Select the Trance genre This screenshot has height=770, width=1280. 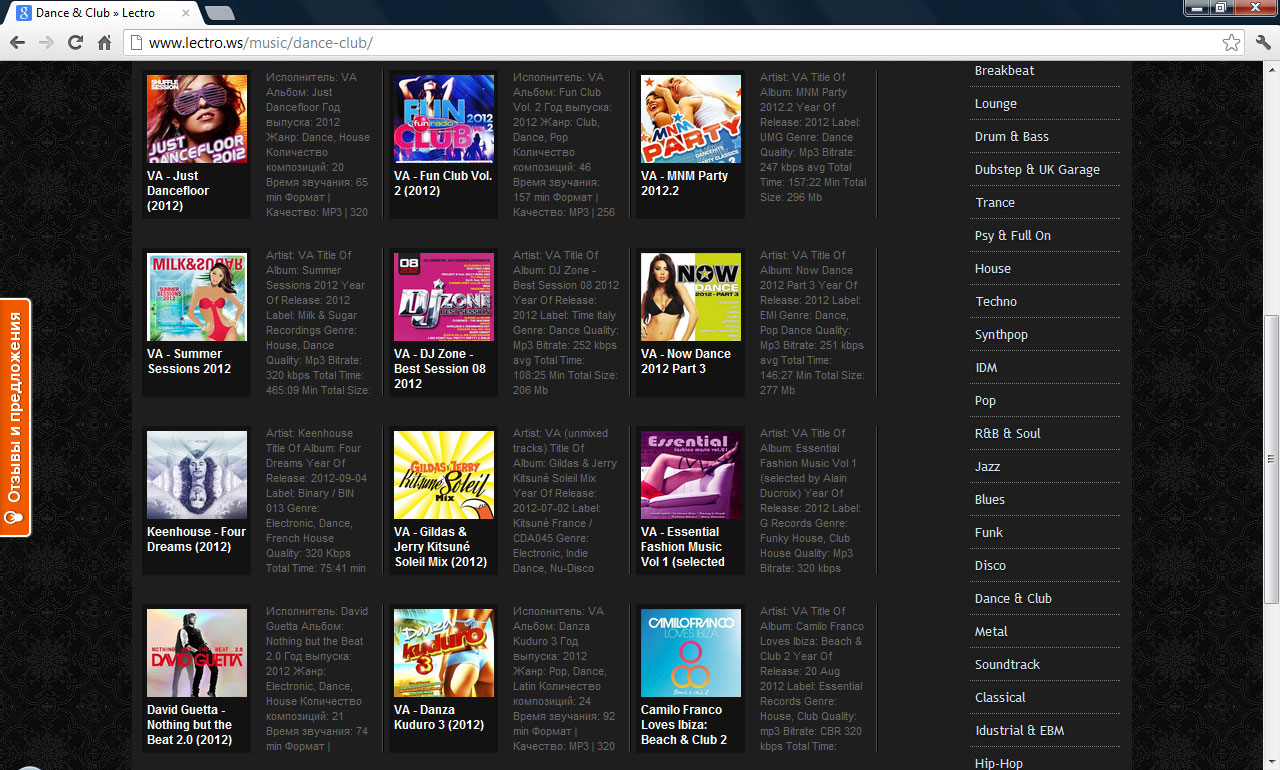[995, 203]
